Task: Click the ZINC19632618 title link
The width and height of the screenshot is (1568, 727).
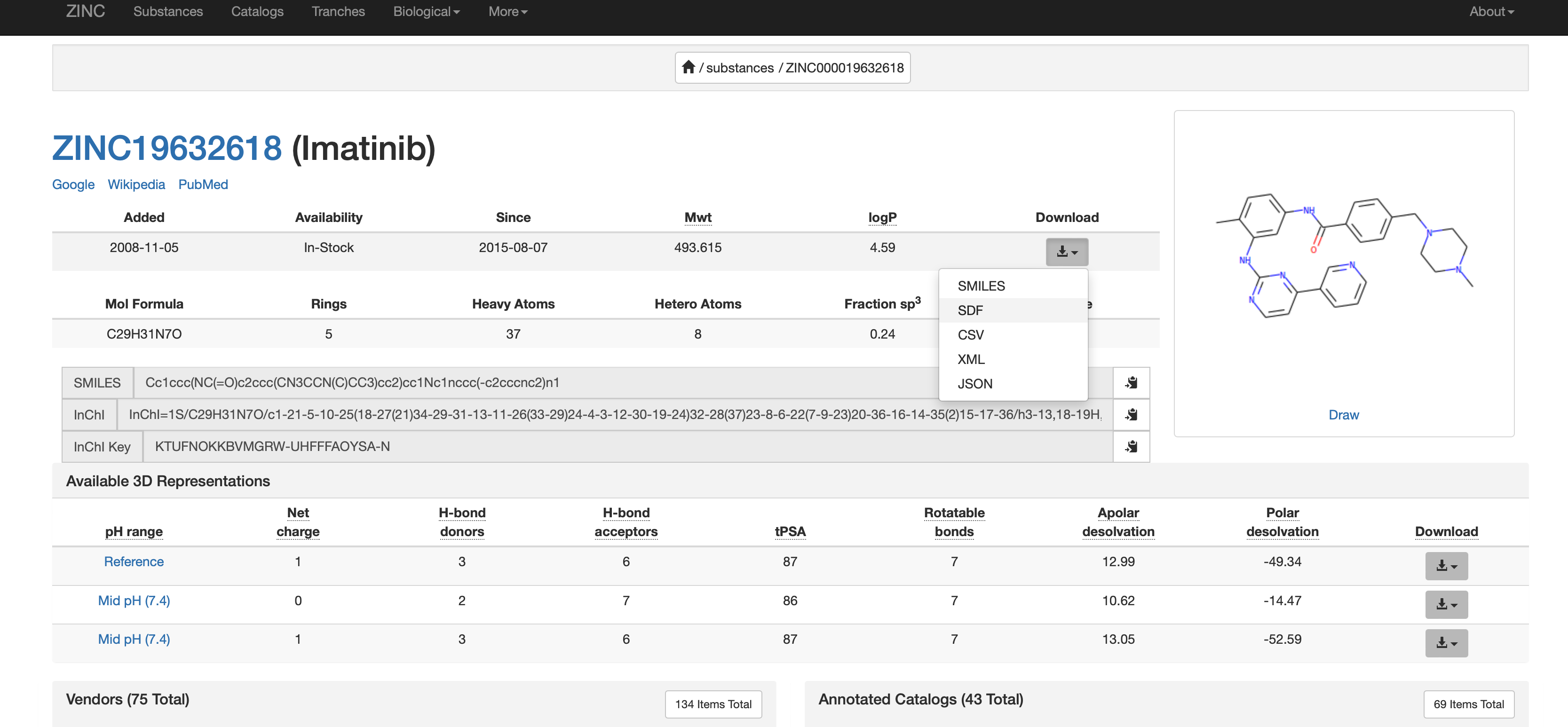Action: coord(167,149)
